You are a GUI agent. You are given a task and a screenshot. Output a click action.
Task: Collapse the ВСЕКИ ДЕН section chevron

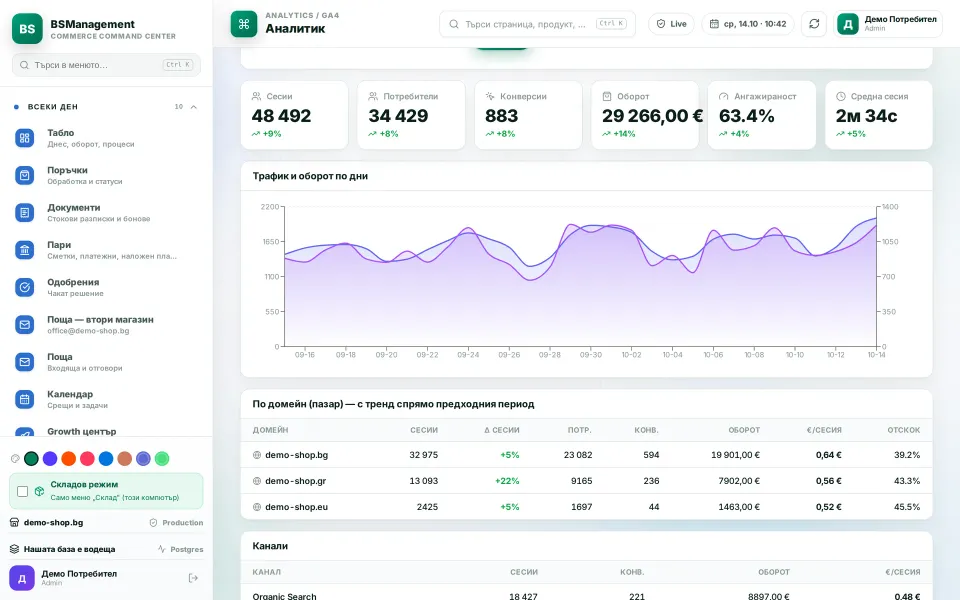[x=193, y=107]
